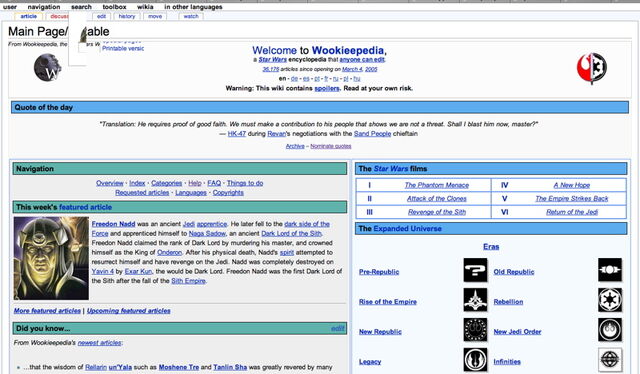Open the Things to do link
Viewport: 640px width, 374px height.
(245, 183)
